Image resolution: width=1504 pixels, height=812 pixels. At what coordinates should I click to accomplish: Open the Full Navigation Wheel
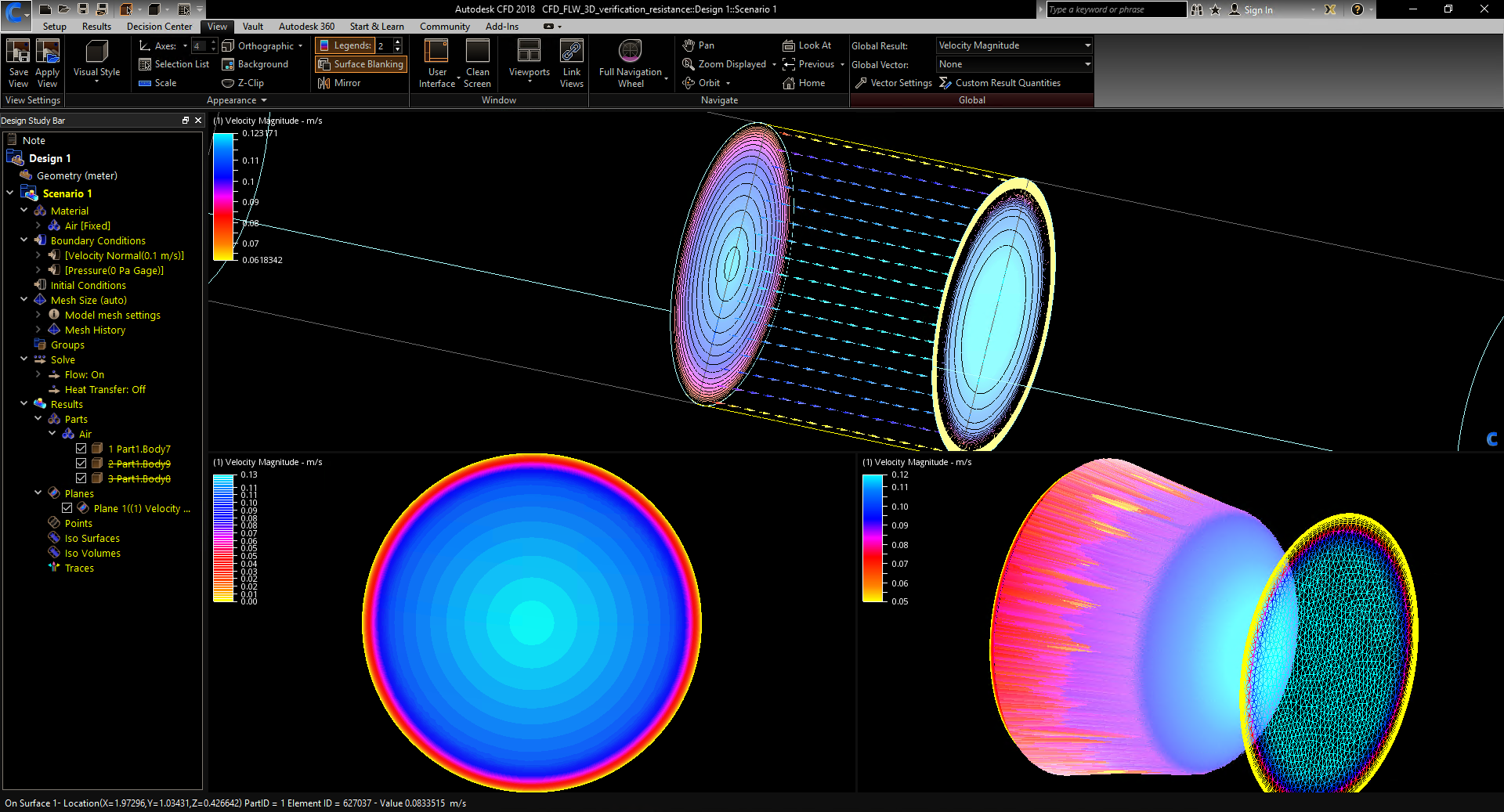(x=631, y=63)
